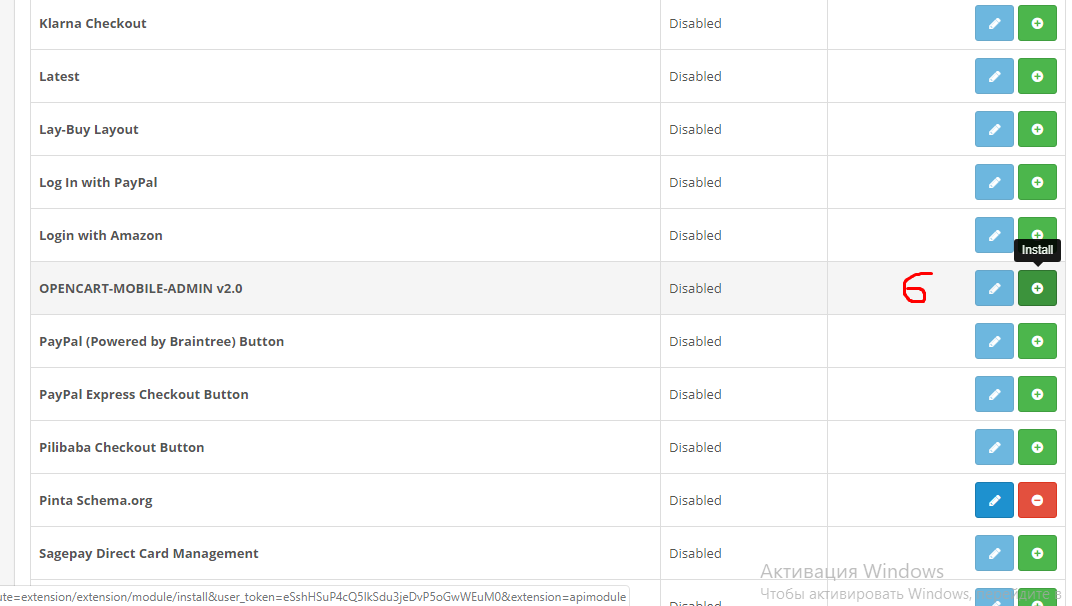Image resolution: width=1072 pixels, height=606 pixels.
Task: Edit the Latest module
Action: click(994, 76)
